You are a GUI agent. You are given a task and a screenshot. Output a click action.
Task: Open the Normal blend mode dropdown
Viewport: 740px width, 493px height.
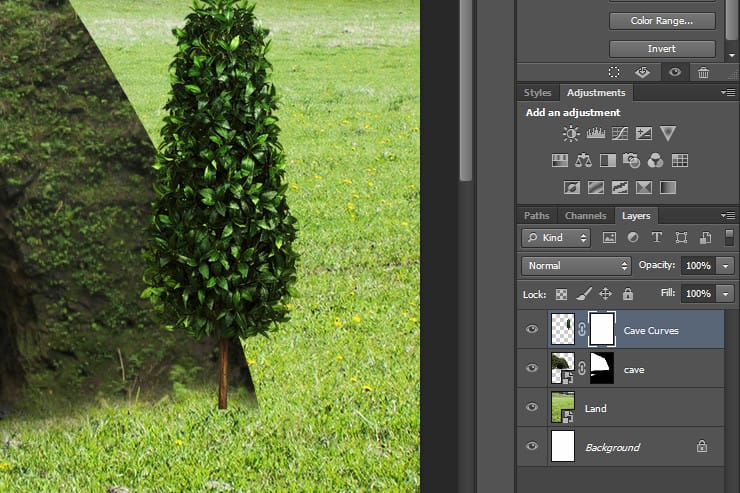tap(576, 266)
